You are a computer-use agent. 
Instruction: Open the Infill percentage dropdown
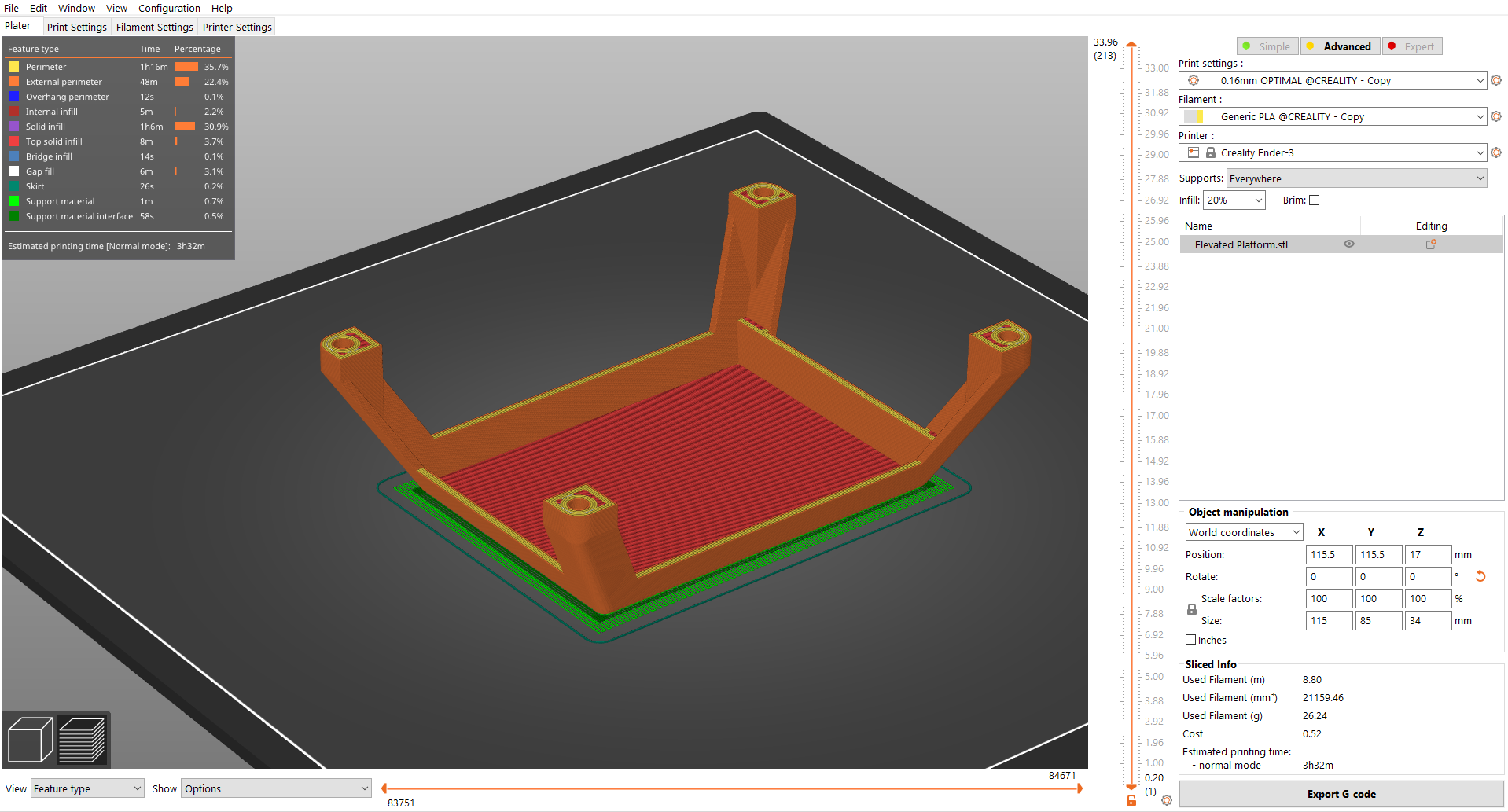(1234, 200)
